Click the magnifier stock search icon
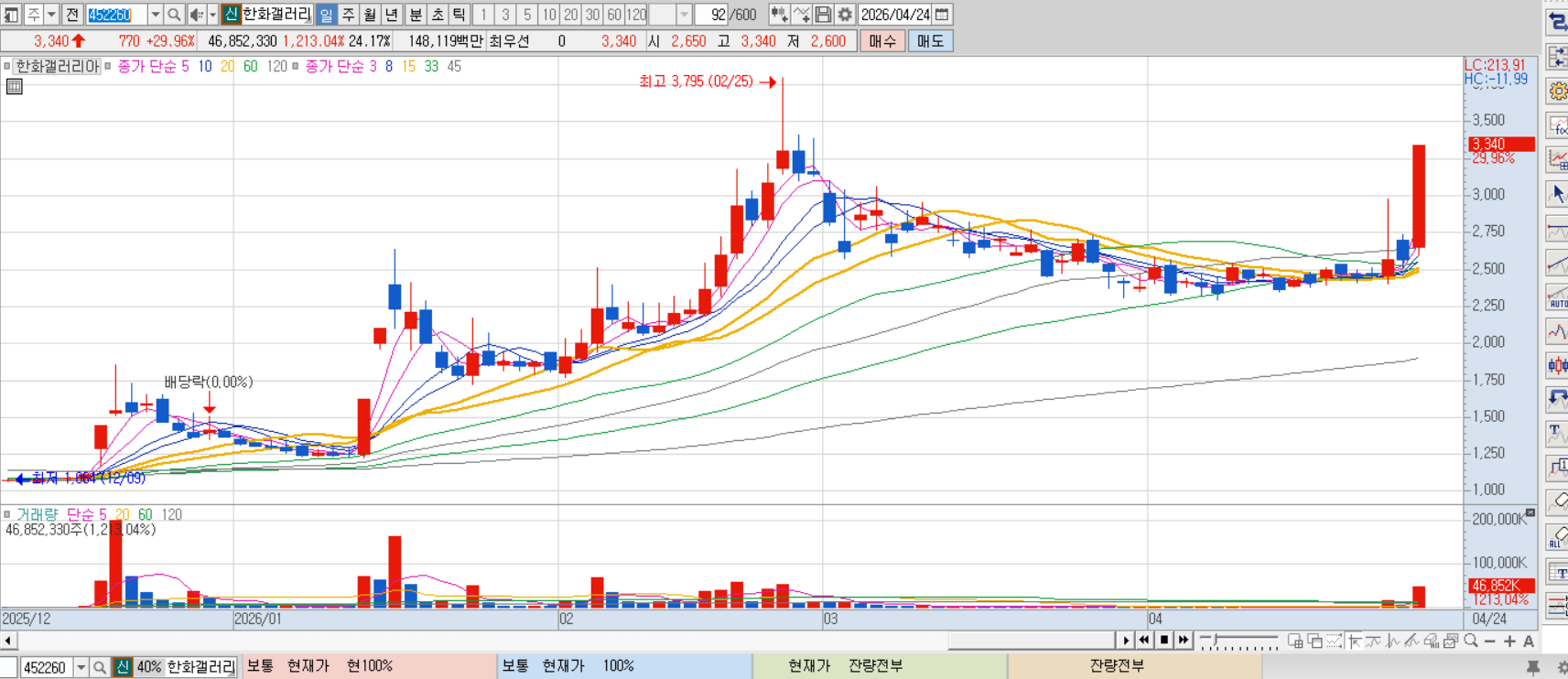 pyautogui.click(x=174, y=15)
